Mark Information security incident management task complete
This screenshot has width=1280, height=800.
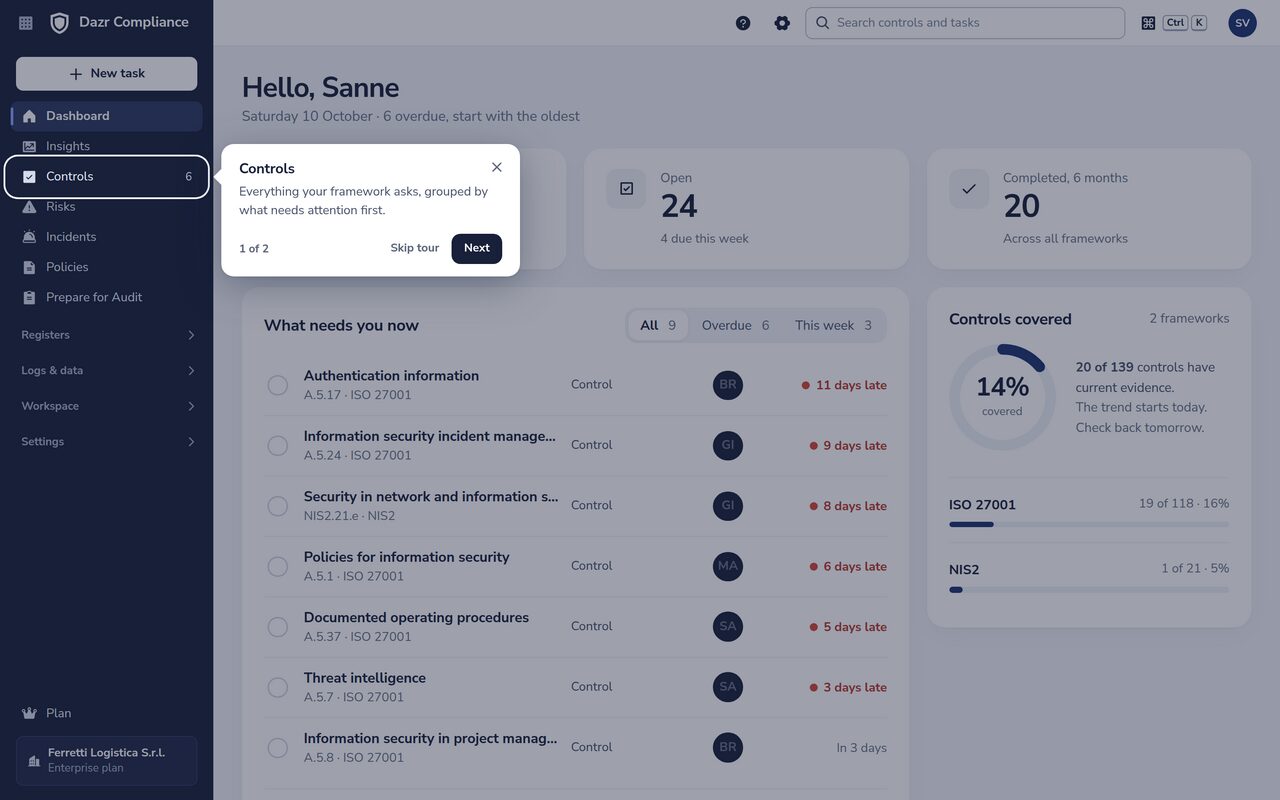coord(278,445)
